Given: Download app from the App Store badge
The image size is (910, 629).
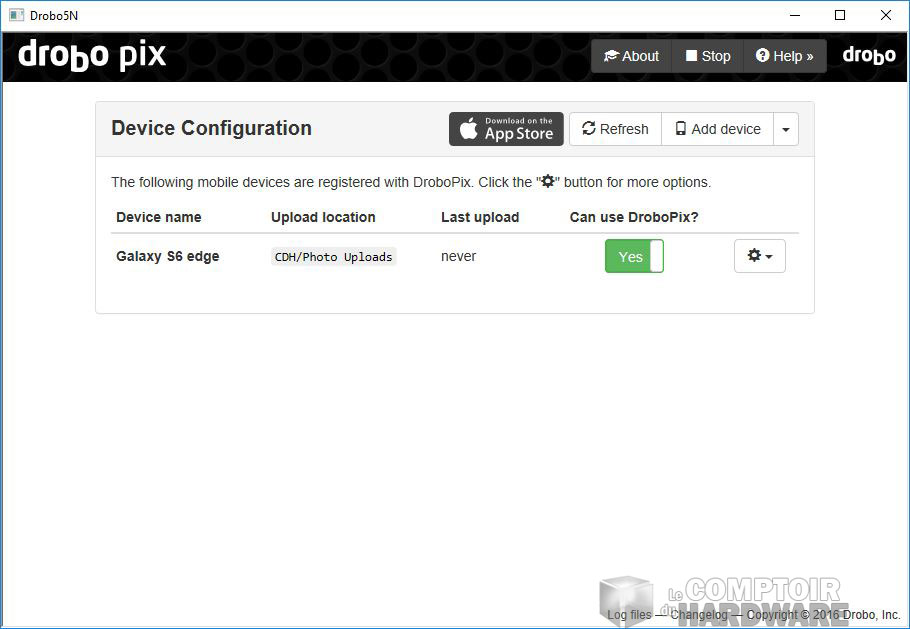Looking at the screenshot, I should tap(506, 129).
